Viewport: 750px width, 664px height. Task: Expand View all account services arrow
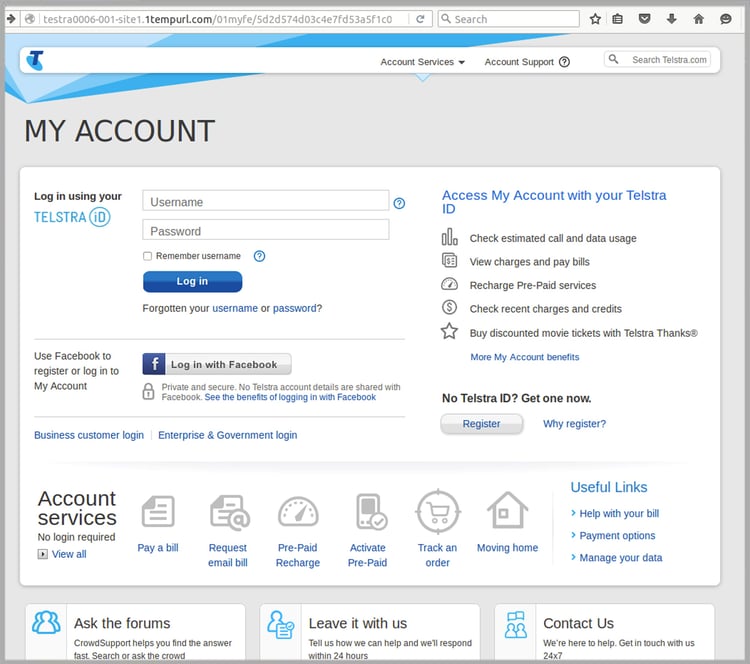click(x=43, y=554)
